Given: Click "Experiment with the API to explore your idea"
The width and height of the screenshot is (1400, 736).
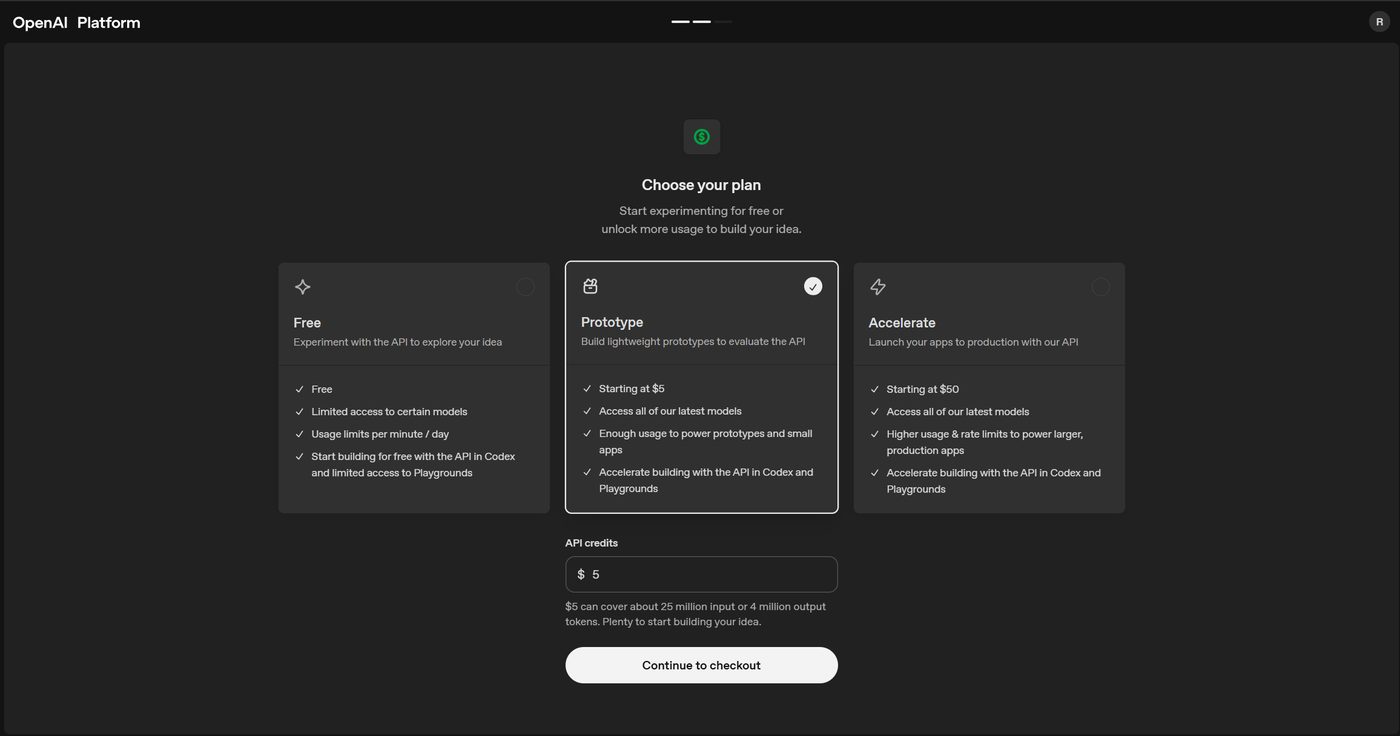Looking at the screenshot, I should [x=398, y=342].
